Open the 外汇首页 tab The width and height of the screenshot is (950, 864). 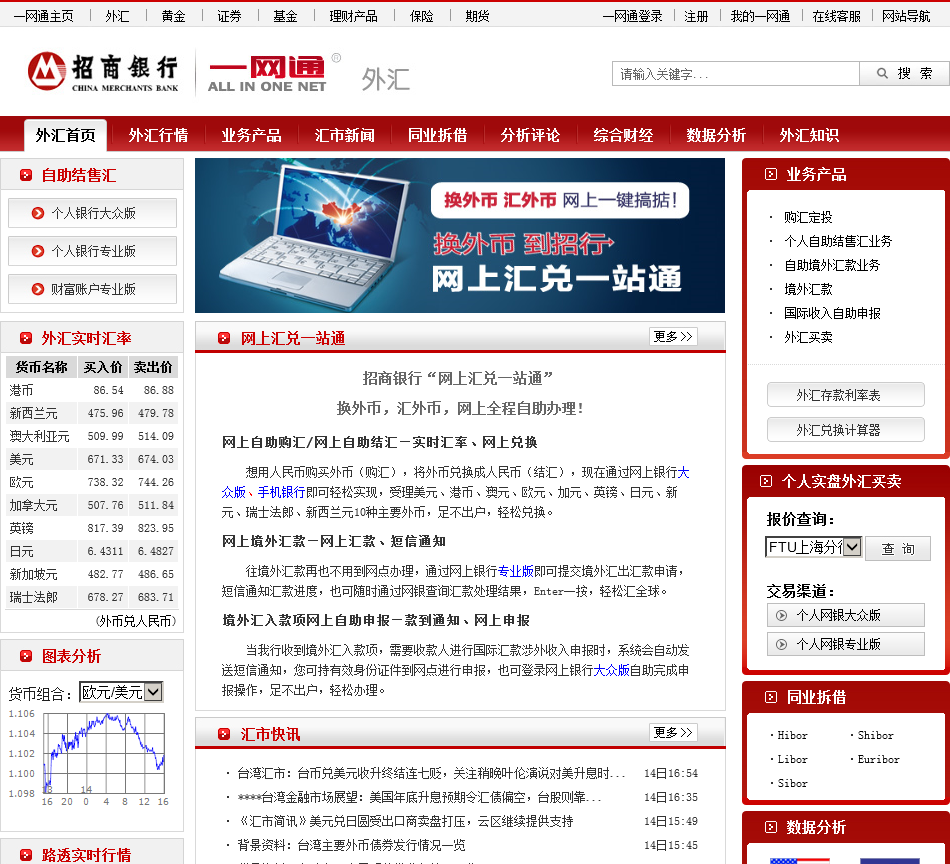click(x=65, y=135)
